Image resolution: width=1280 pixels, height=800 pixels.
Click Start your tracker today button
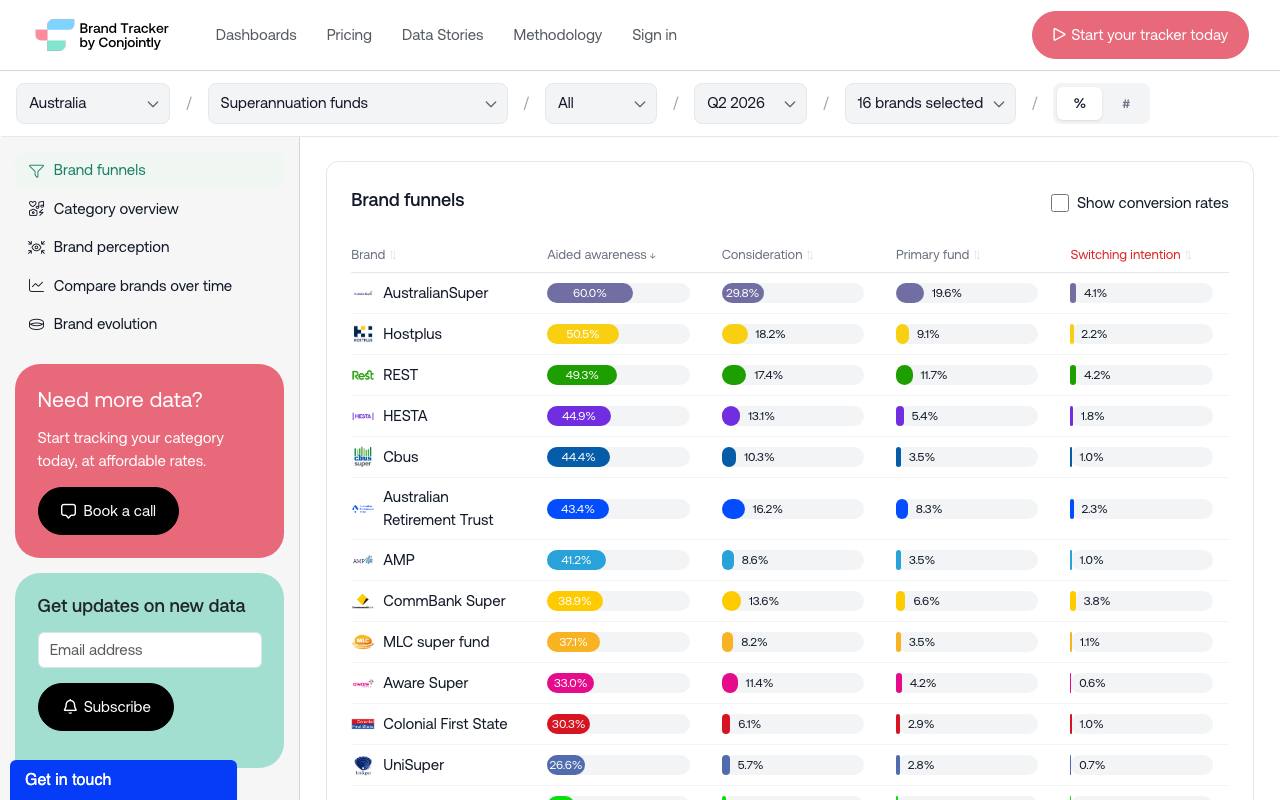tap(1140, 35)
